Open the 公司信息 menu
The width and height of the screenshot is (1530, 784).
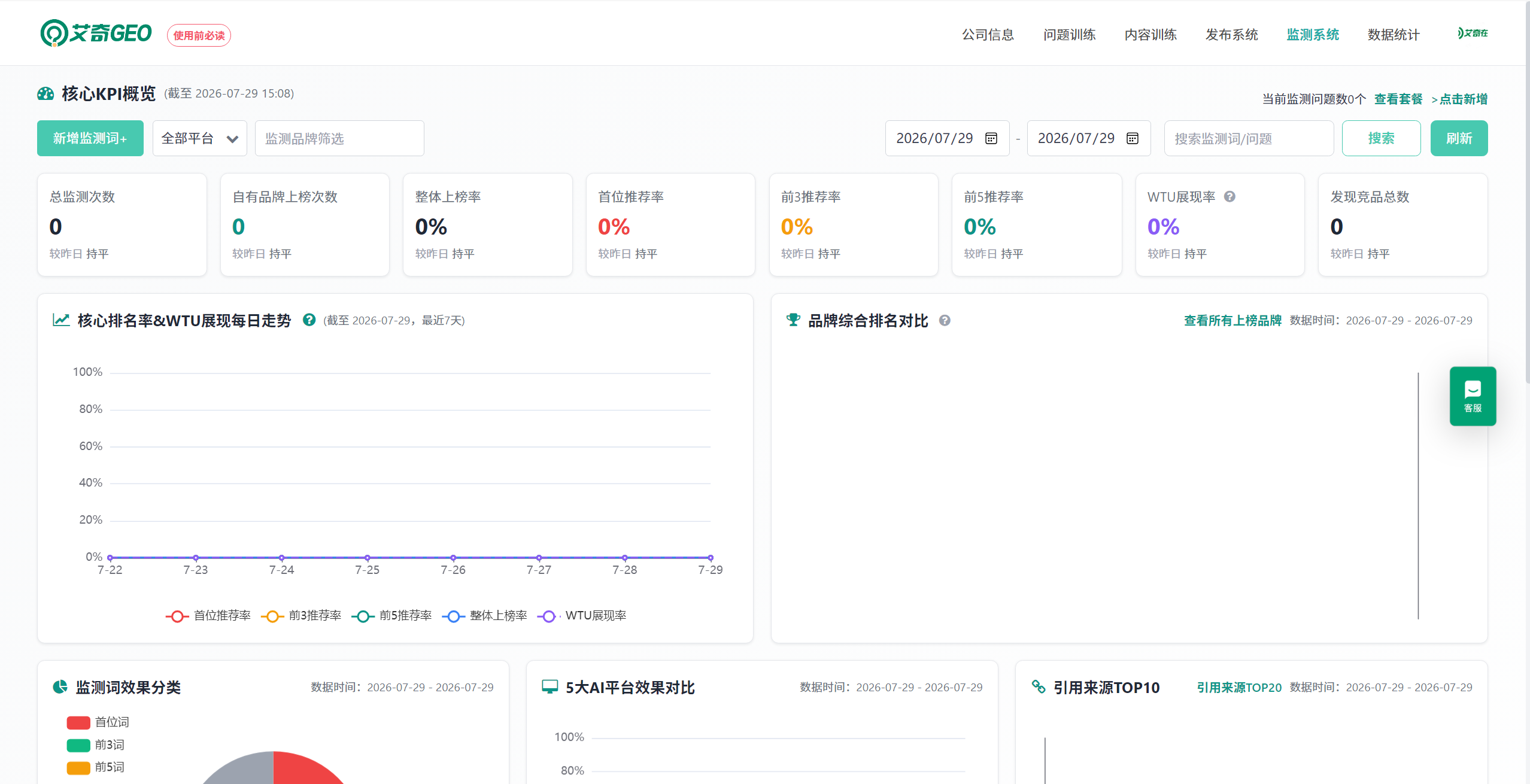pos(988,35)
